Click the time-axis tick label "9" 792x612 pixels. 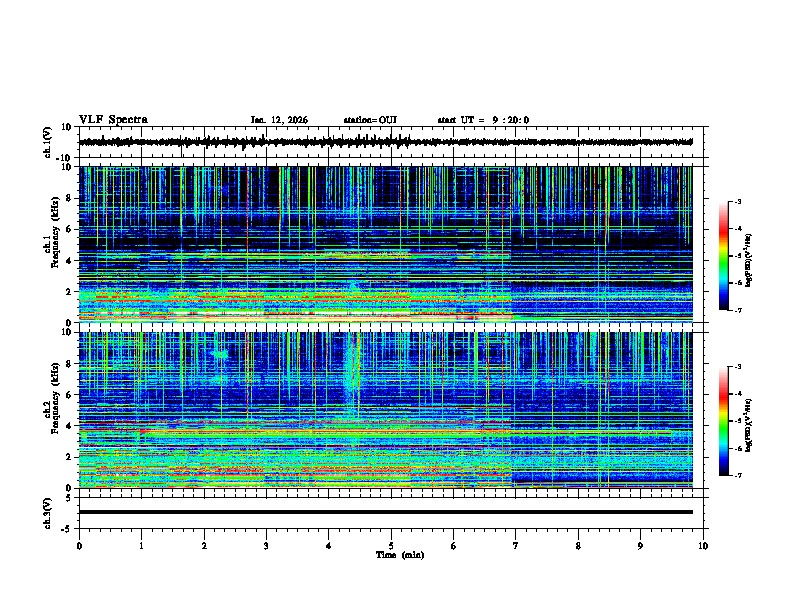tap(640, 546)
